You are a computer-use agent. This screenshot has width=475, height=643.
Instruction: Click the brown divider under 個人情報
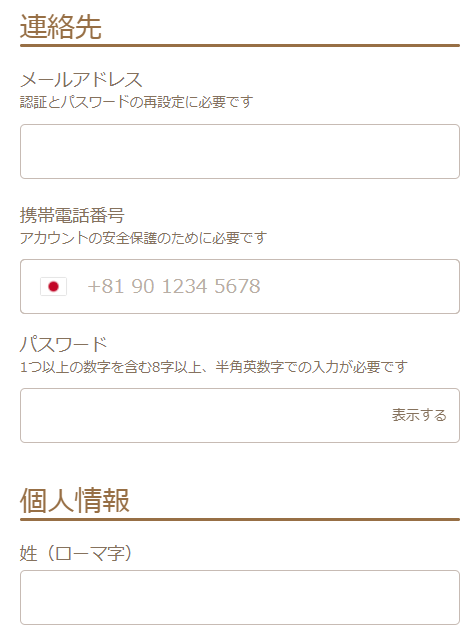240,520
